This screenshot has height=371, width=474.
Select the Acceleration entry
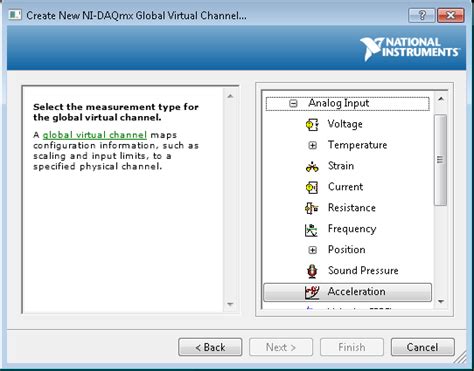(347, 292)
